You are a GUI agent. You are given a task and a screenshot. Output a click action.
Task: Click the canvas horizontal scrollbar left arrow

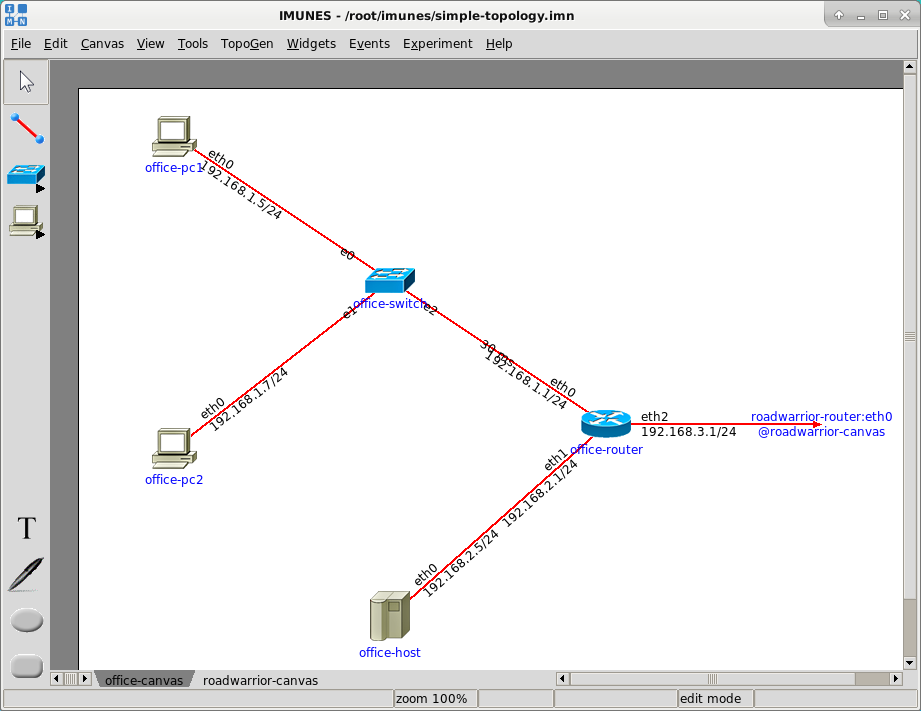[563, 679]
